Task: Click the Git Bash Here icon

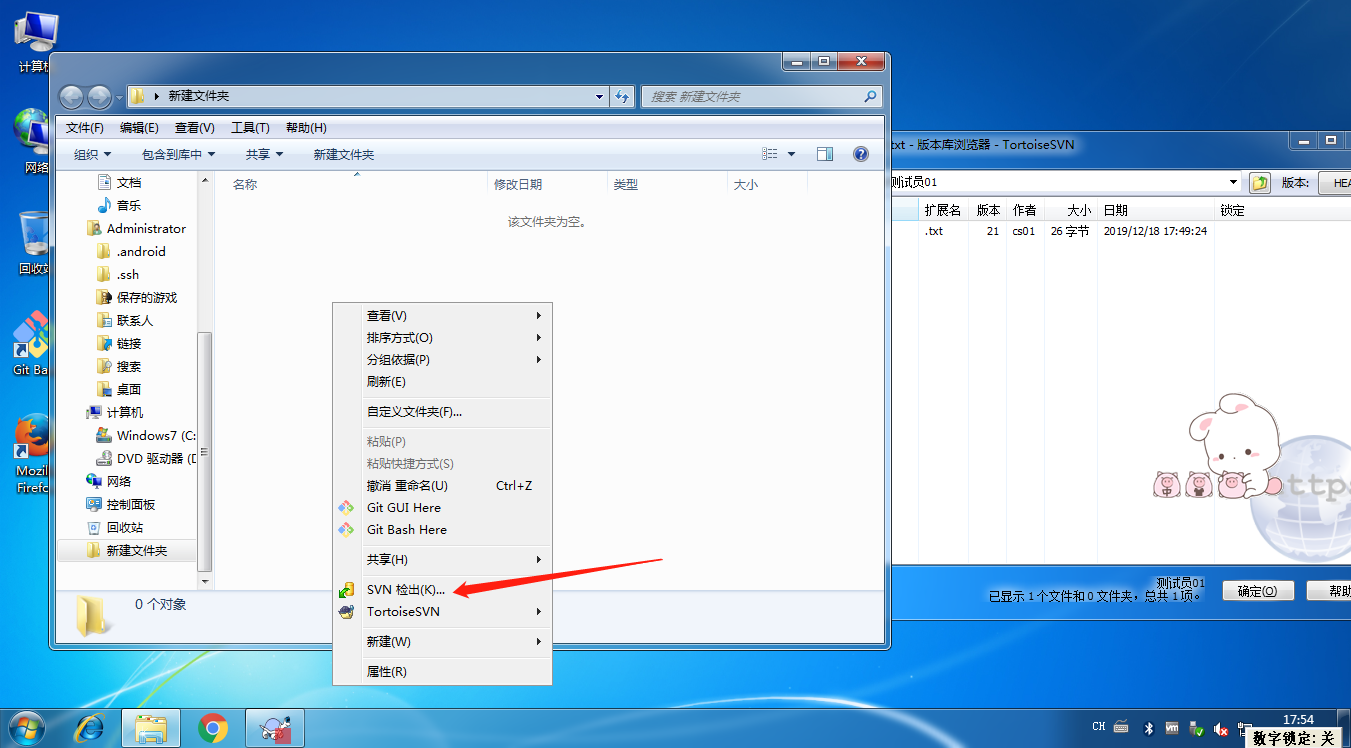Action: click(x=346, y=530)
